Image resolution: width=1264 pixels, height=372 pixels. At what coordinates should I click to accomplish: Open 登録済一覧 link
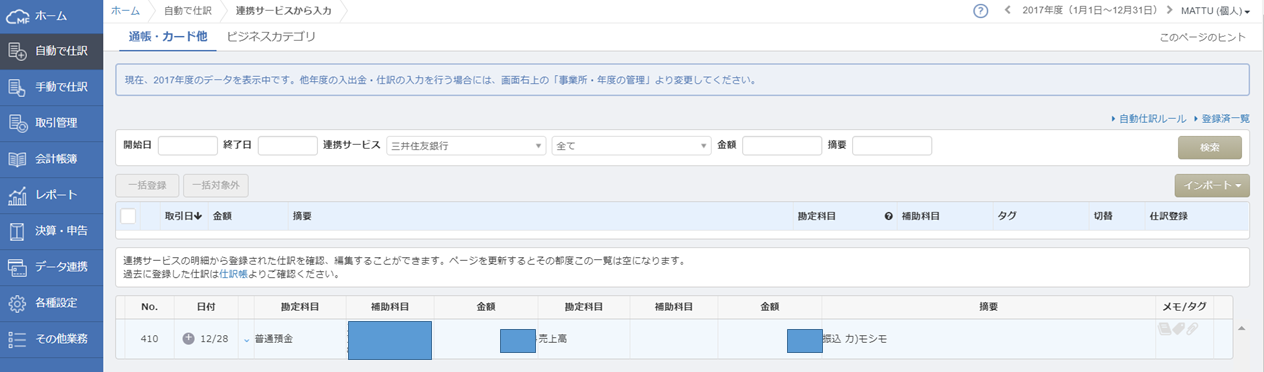[1221, 119]
